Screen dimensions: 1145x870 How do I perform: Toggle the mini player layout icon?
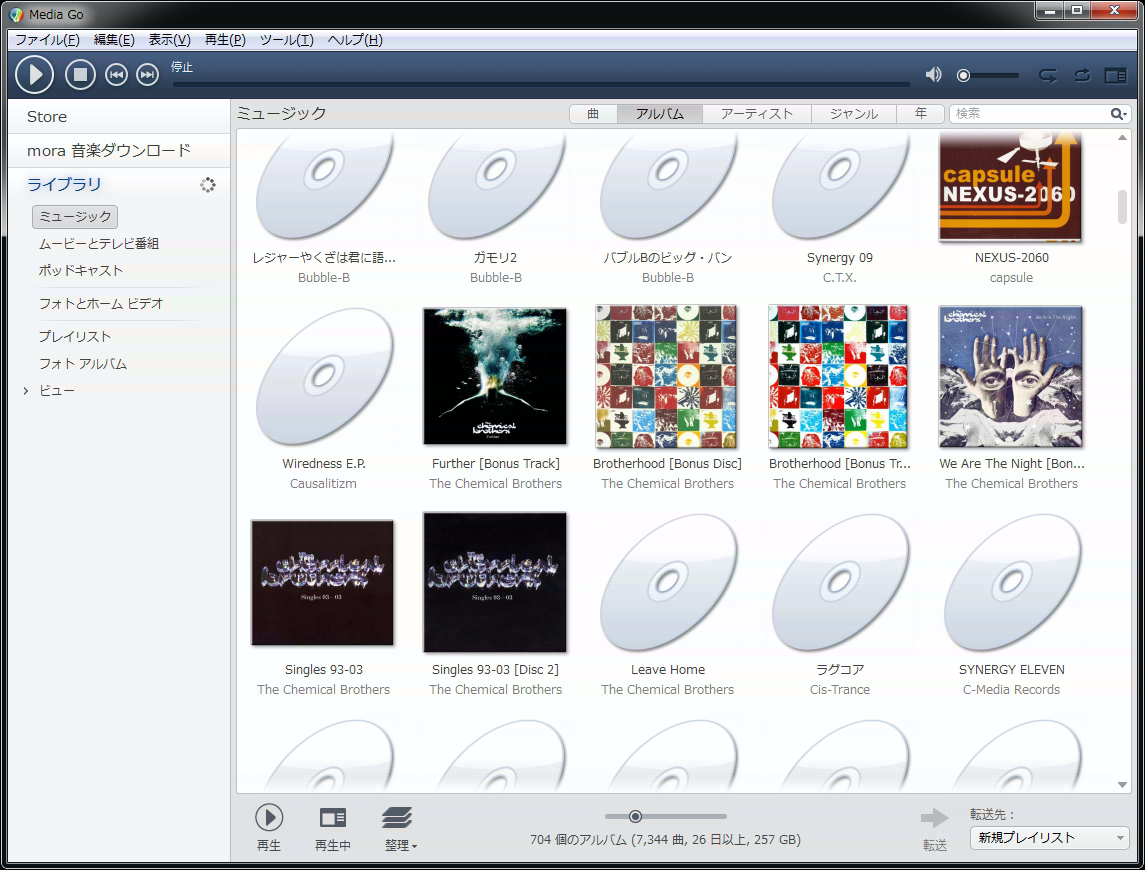(1115, 75)
